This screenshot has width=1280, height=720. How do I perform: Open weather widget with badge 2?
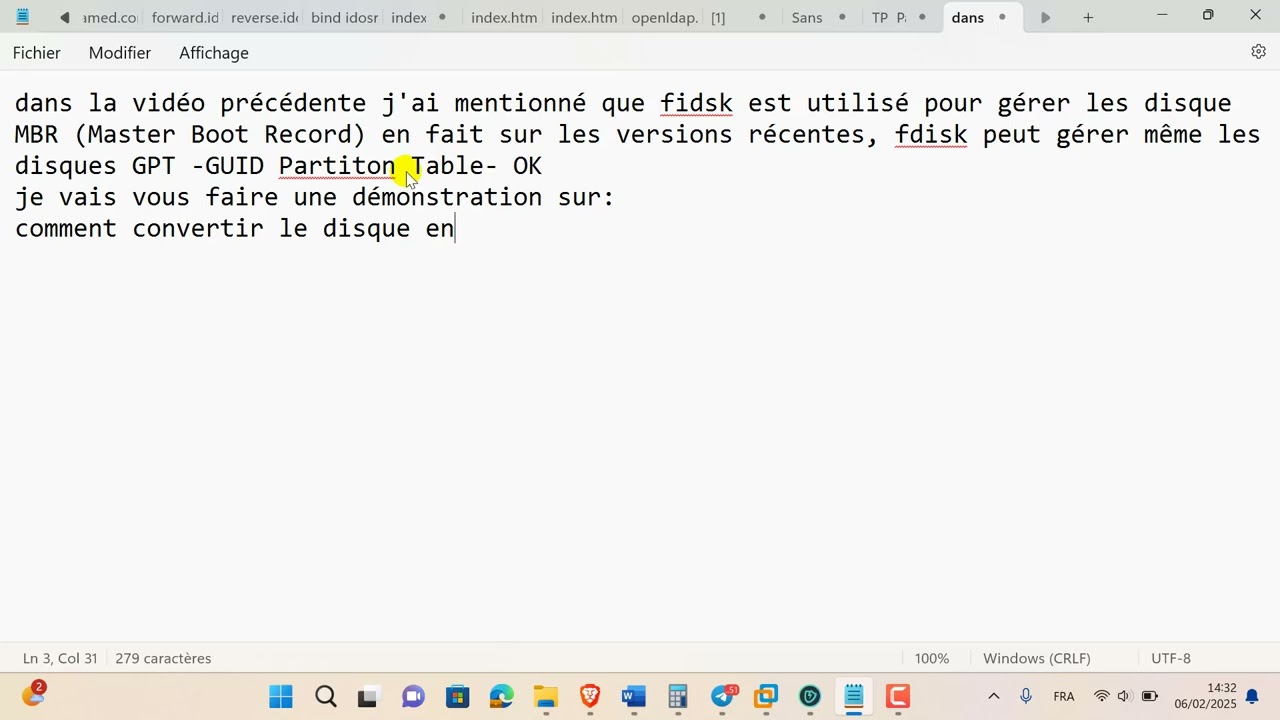33,695
